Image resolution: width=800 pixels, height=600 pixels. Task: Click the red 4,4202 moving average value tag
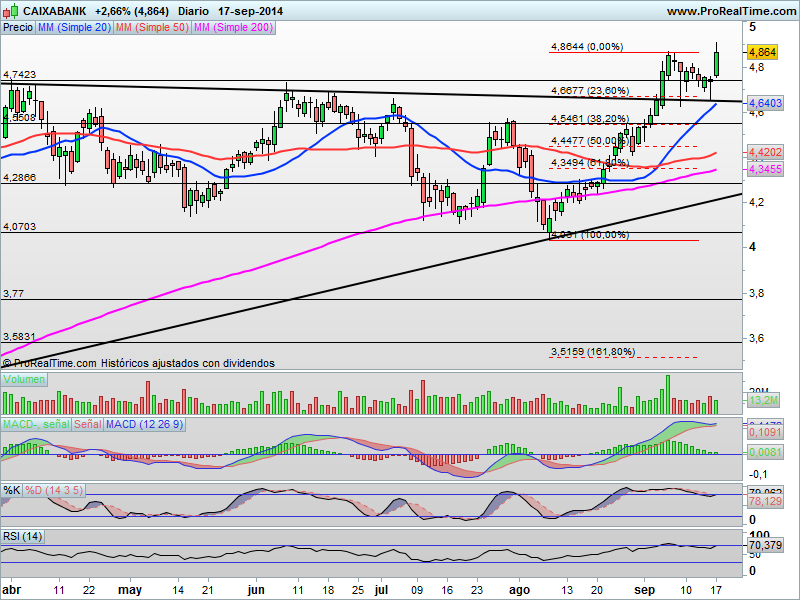765,152
